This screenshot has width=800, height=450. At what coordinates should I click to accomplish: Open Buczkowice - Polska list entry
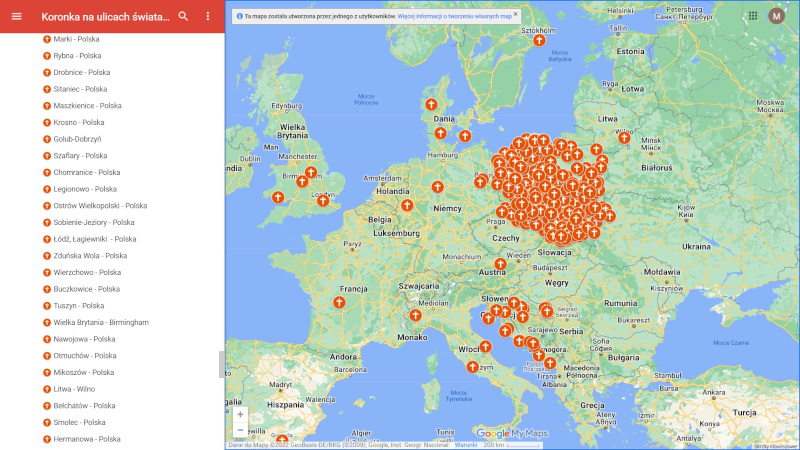coord(87,289)
